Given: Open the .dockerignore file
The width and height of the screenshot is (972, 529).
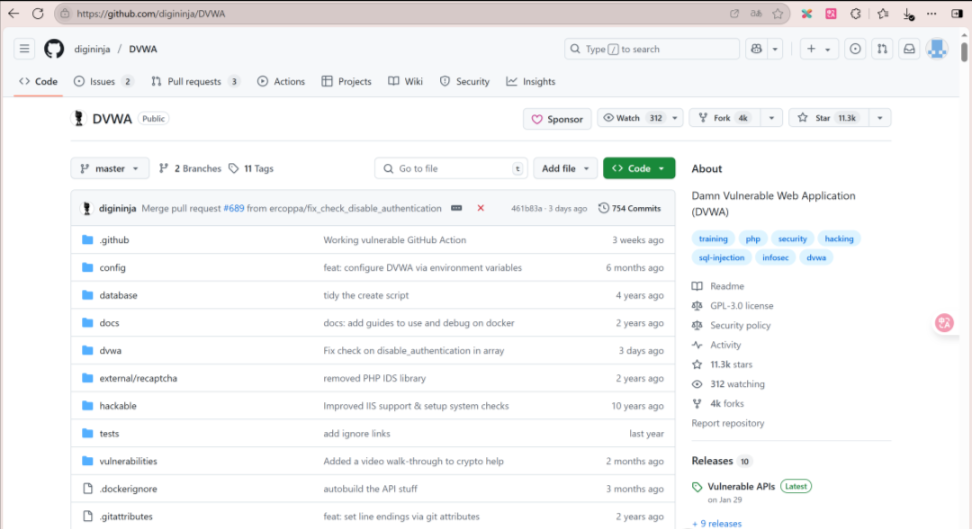Looking at the screenshot, I should tap(128, 489).
